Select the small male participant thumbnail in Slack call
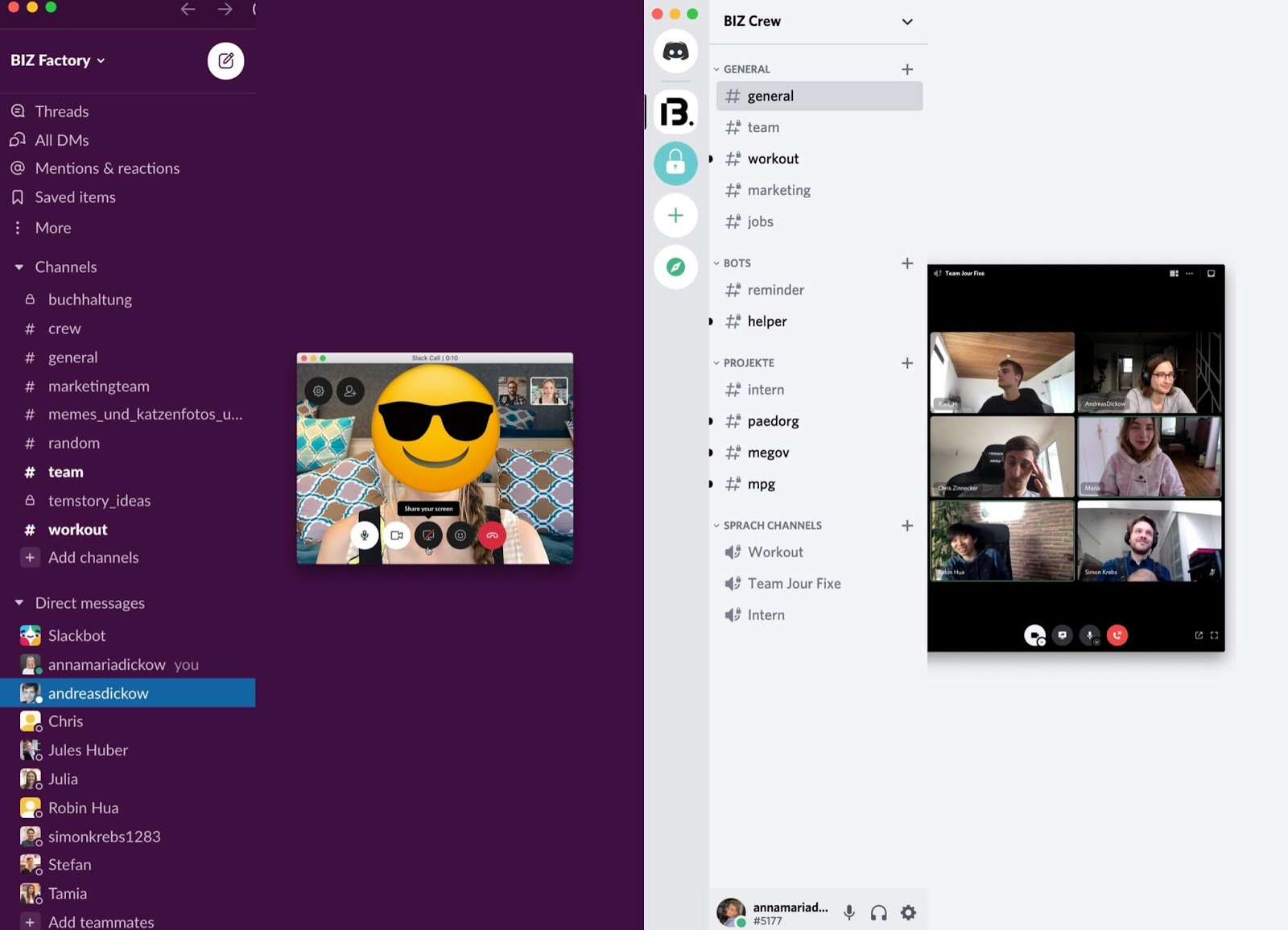Viewport: 1288px width, 930px height. [513, 391]
